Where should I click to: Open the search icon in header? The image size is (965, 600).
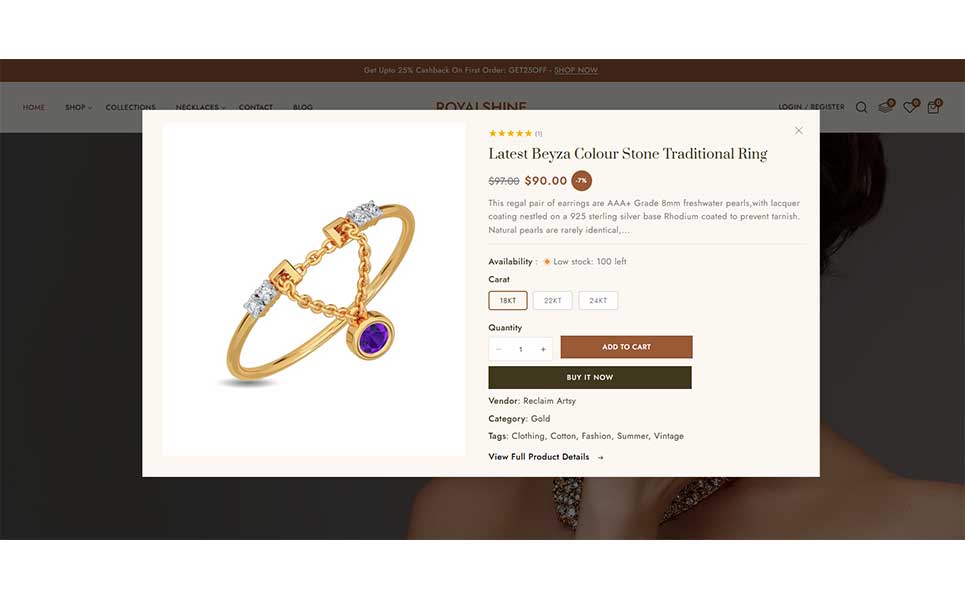(x=862, y=108)
